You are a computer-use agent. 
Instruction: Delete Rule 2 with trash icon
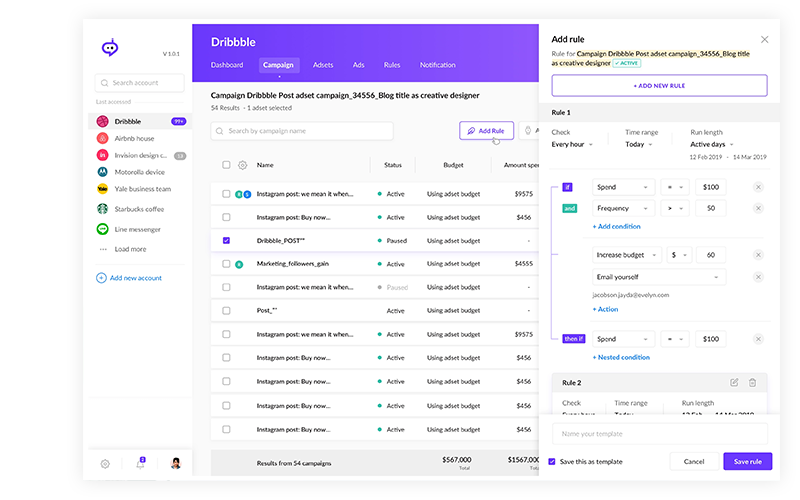(752, 382)
